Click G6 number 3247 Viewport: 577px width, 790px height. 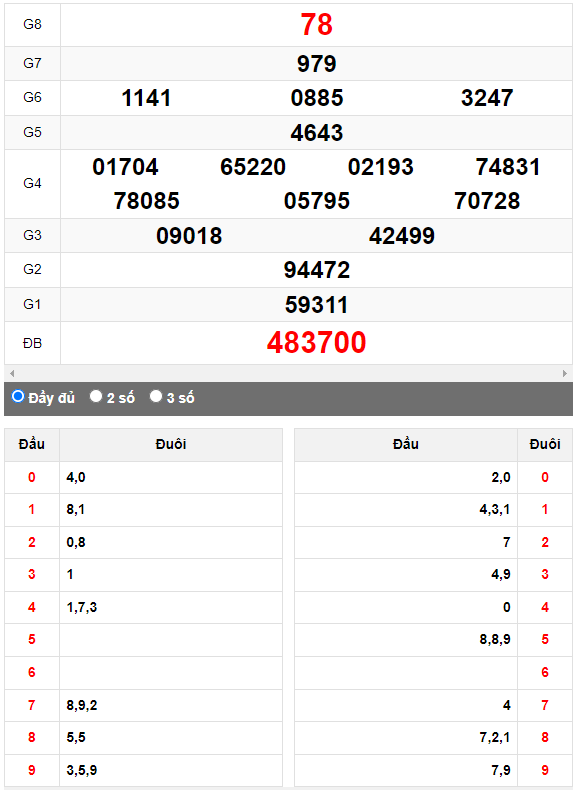click(x=487, y=98)
